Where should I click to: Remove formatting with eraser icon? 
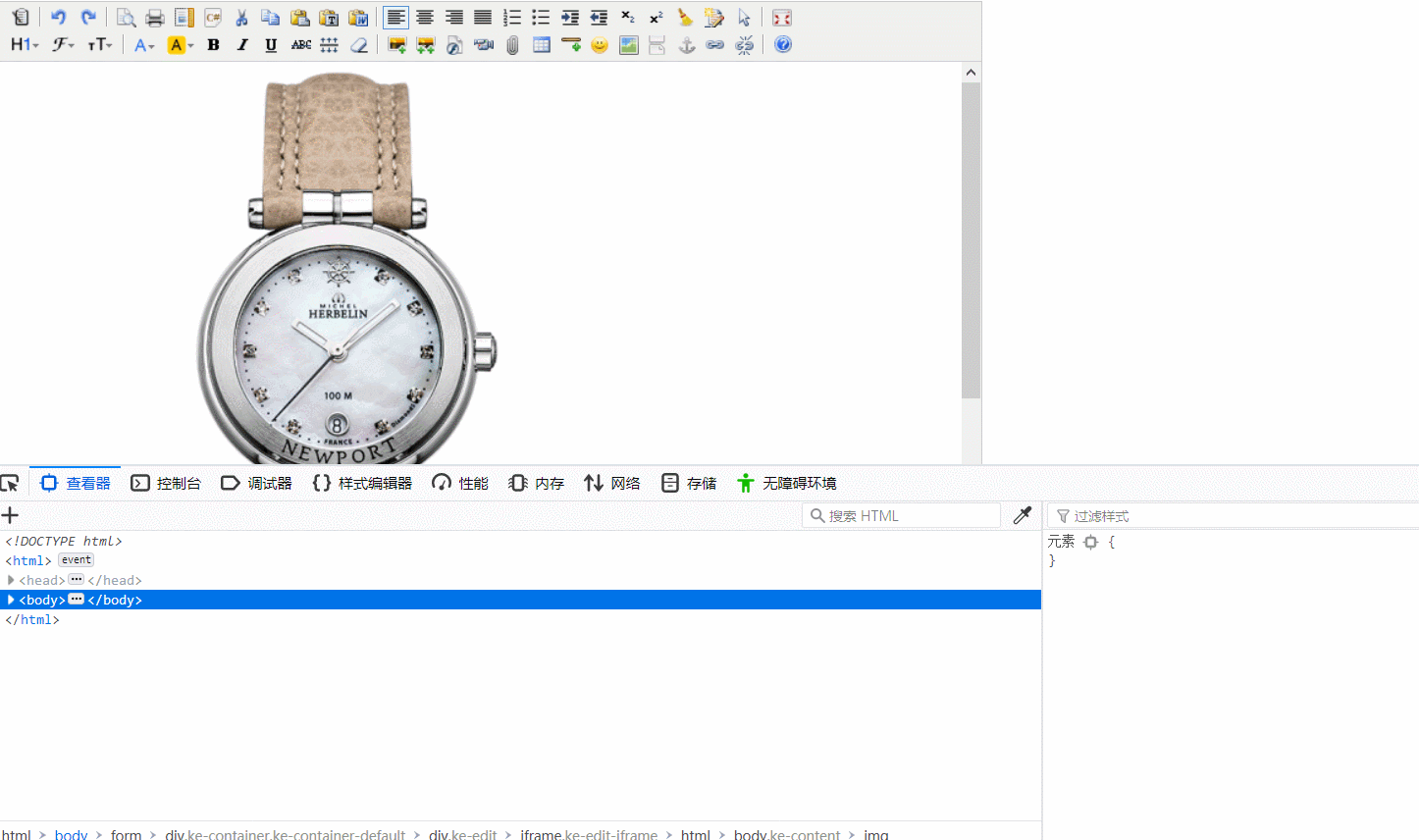tap(359, 45)
